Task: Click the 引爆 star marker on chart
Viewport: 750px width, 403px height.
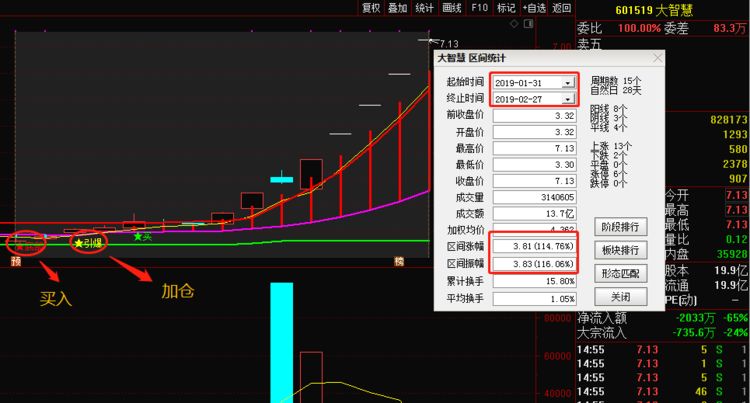Action: (x=88, y=243)
